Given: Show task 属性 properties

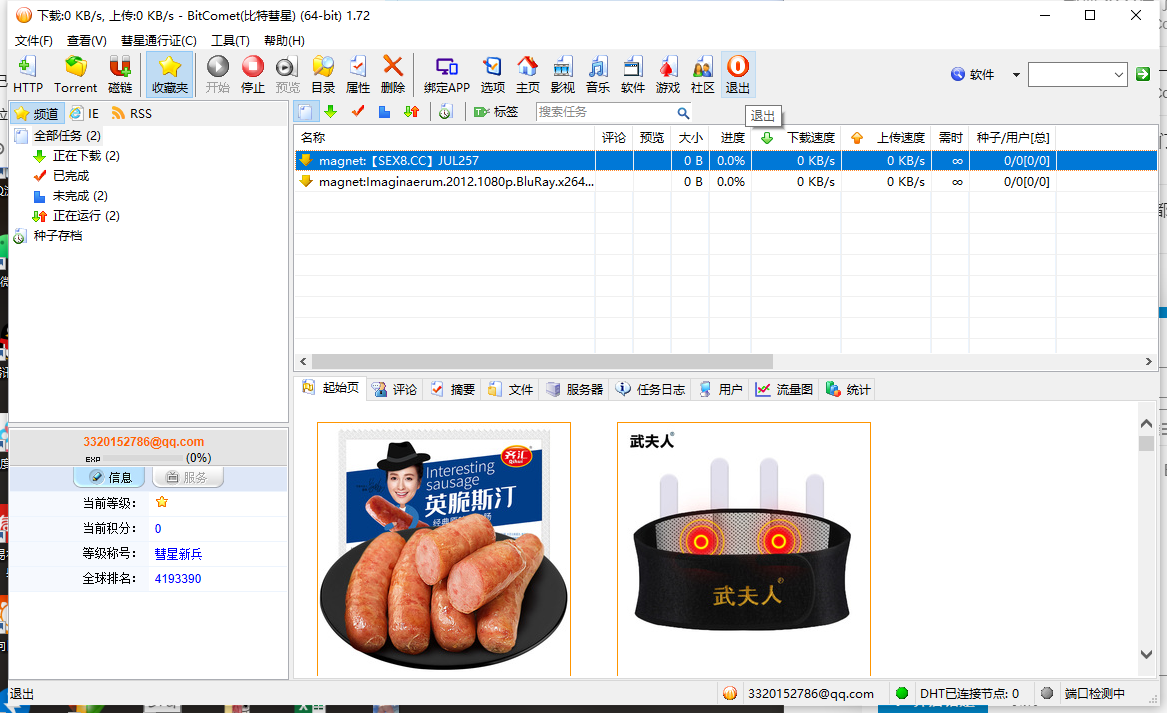Looking at the screenshot, I should (357, 74).
